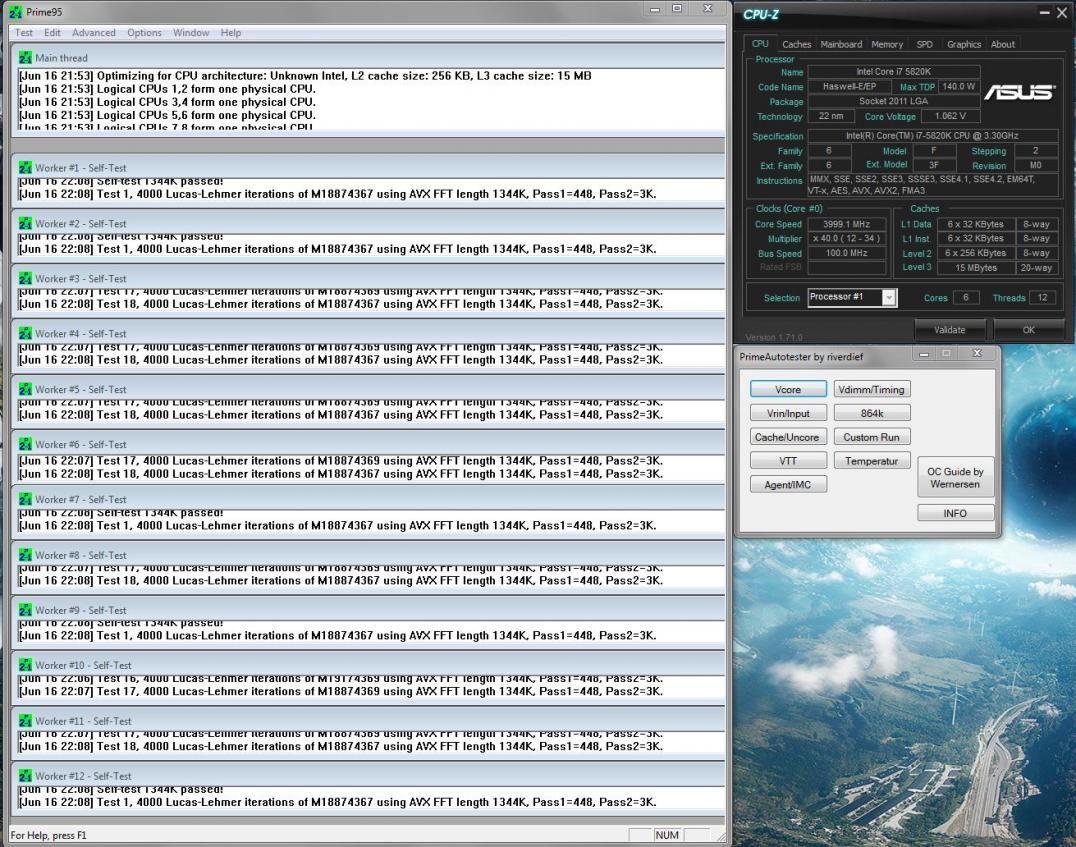Click the OK button in CPU-Z
The image size is (1076, 847).
click(1028, 329)
